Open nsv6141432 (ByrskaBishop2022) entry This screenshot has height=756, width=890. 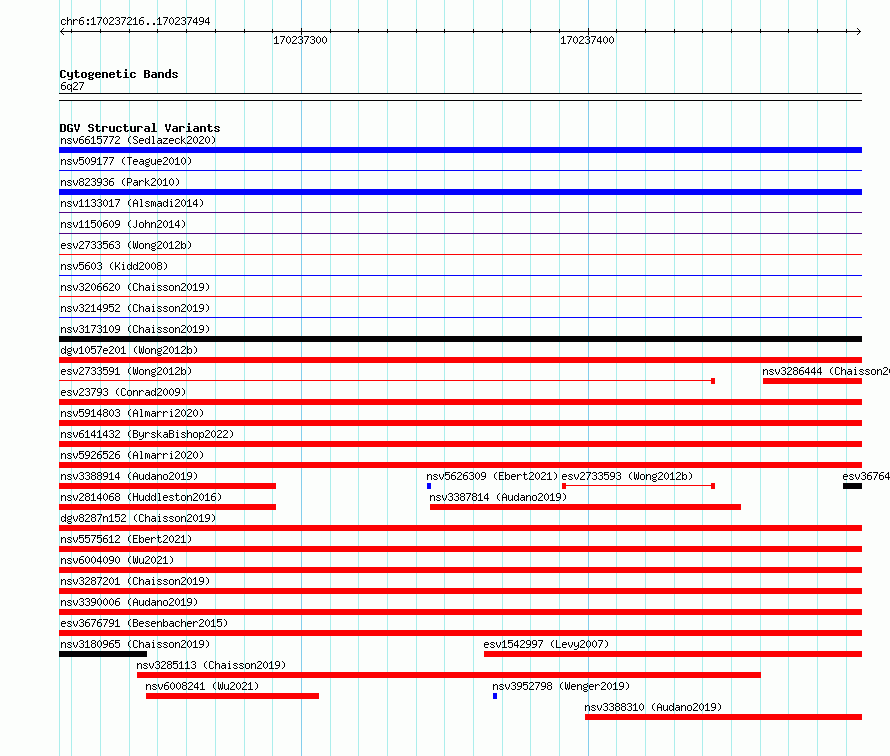point(147,434)
